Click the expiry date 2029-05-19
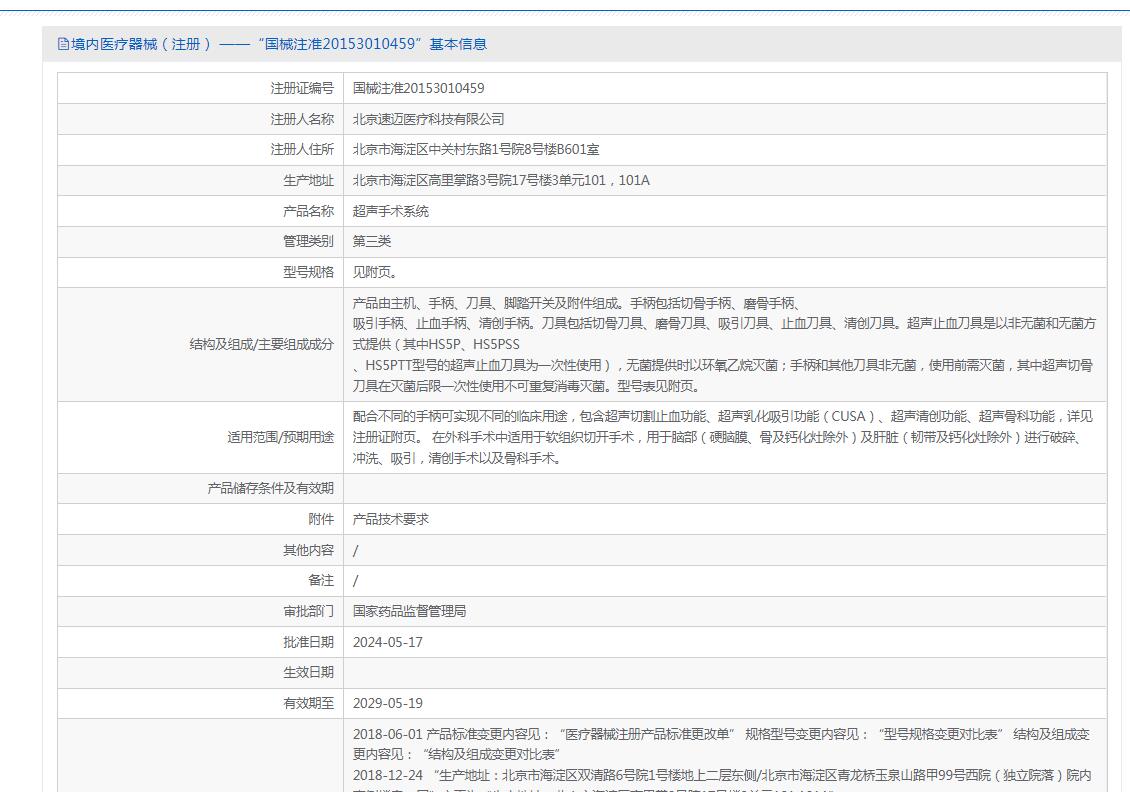Viewport: 1130px width, 792px height. click(387, 703)
